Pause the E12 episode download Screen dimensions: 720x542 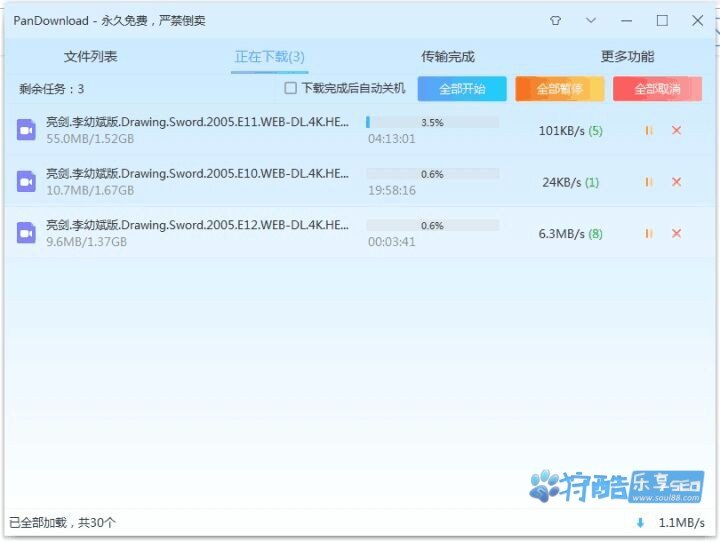649,234
